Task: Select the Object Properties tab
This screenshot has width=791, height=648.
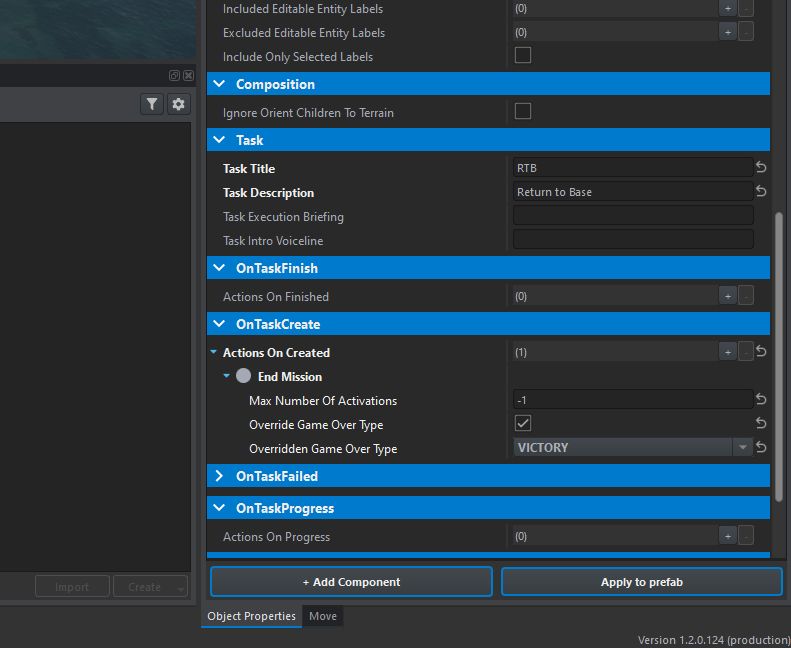Action: point(251,616)
